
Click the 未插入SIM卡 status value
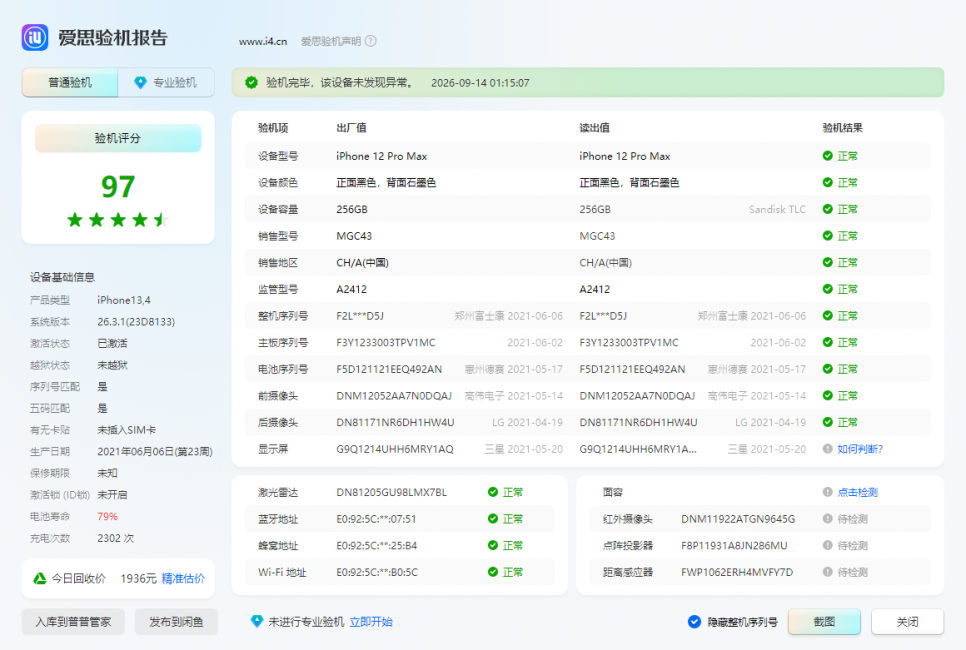coord(126,430)
